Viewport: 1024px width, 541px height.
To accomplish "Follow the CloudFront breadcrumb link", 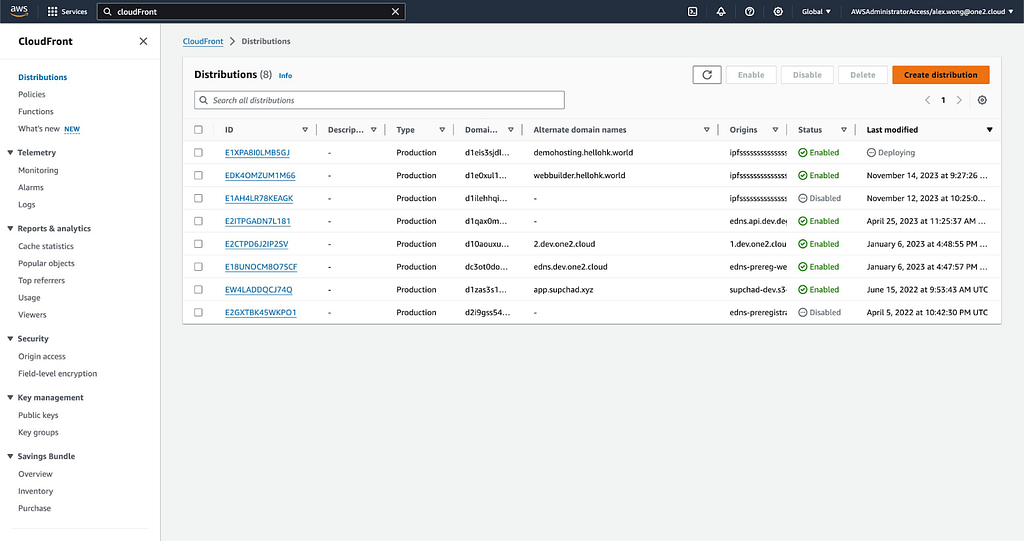I will [202, 41].
